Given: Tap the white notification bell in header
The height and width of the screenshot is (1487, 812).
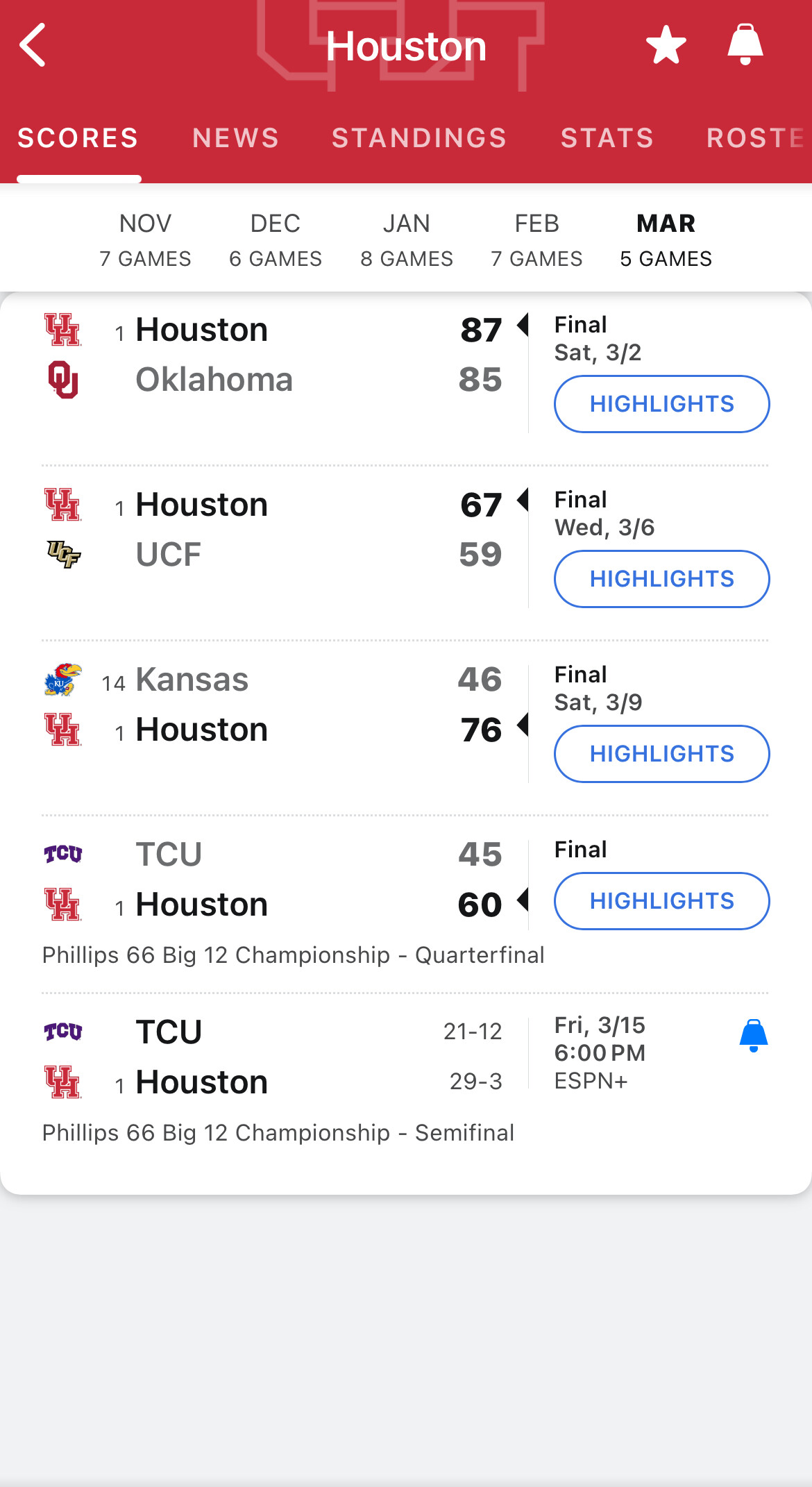Looking at the screenshot, I should (x=745, y=45).
